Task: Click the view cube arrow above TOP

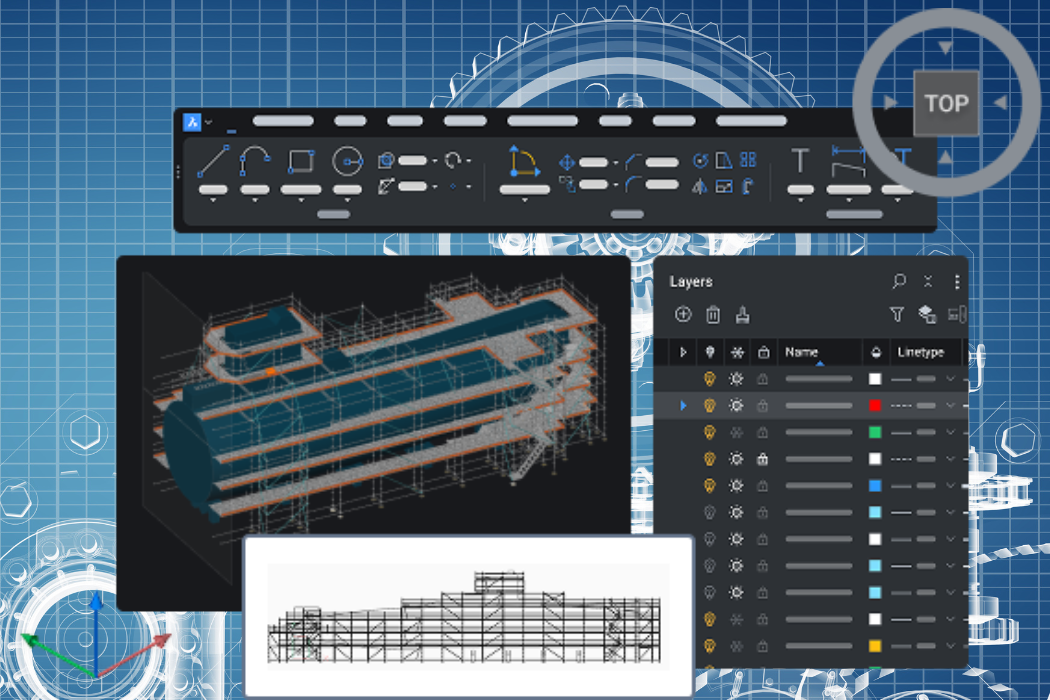Action: click(945, 47)
